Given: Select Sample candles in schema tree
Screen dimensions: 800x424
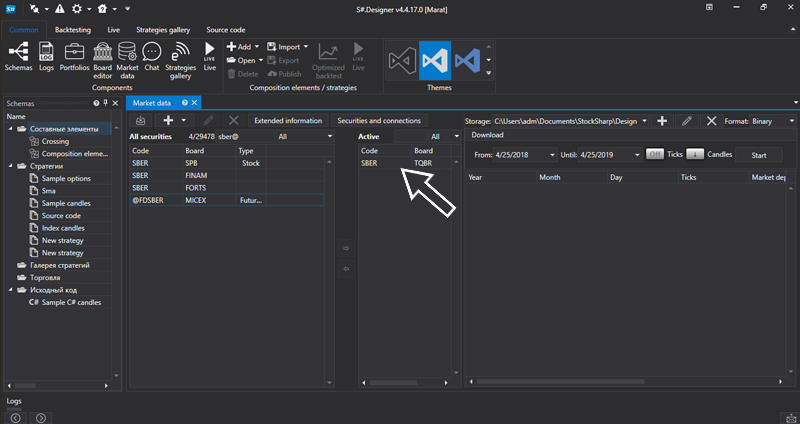Looking at the screenshot, I should click(67, 203).
